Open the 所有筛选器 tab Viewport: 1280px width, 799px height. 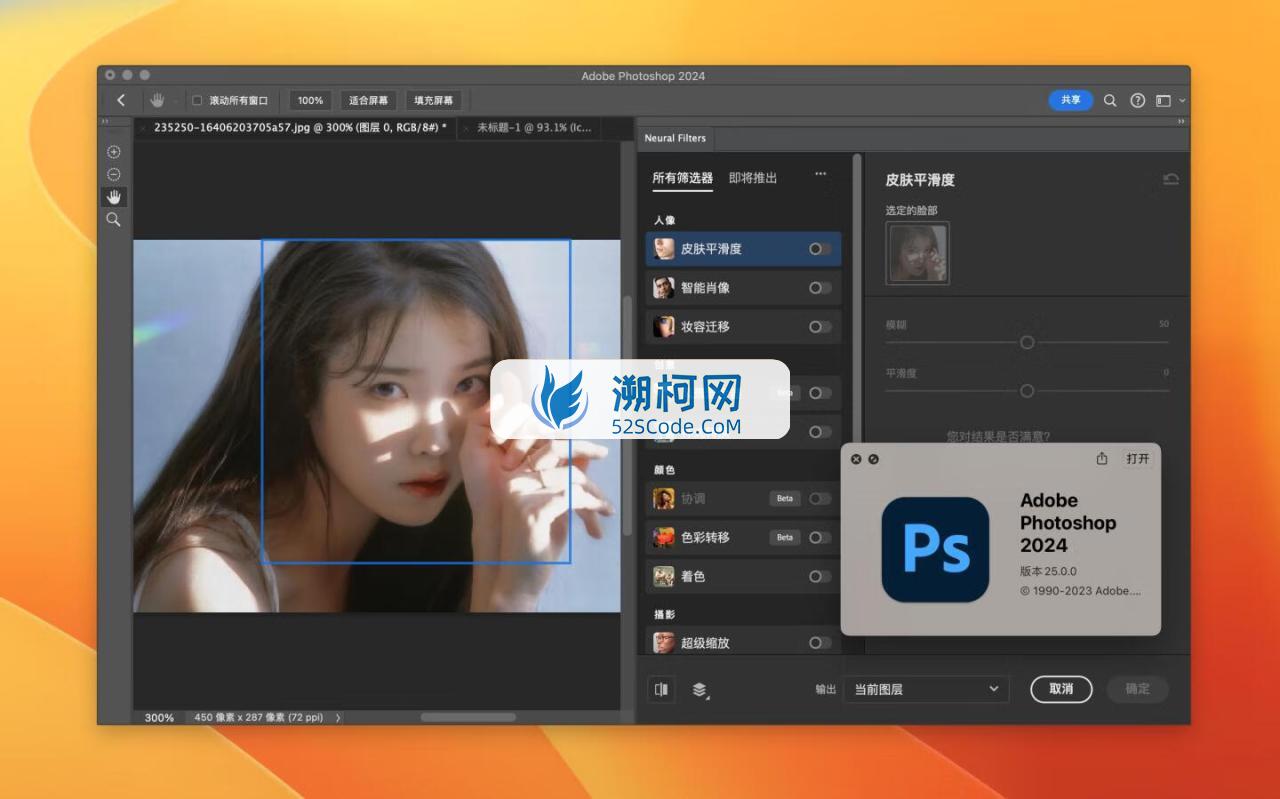tap(683, 178)
